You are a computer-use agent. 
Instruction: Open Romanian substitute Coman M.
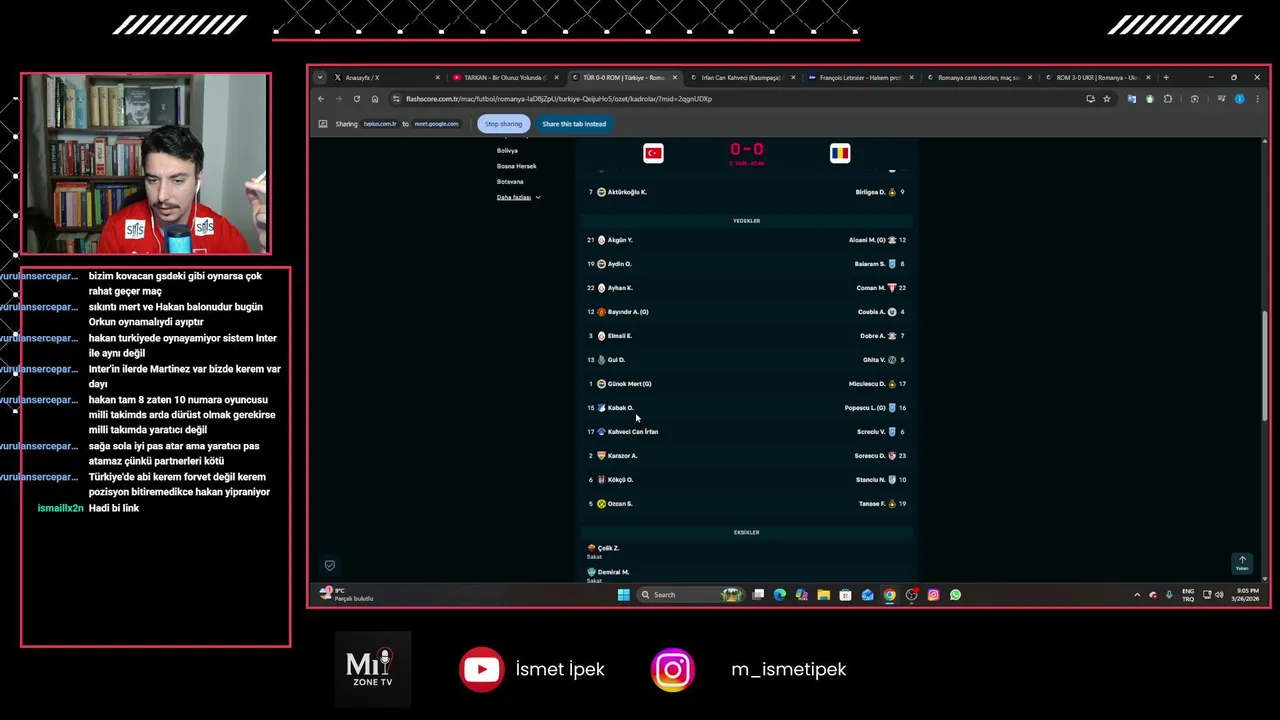coord(871,288)
